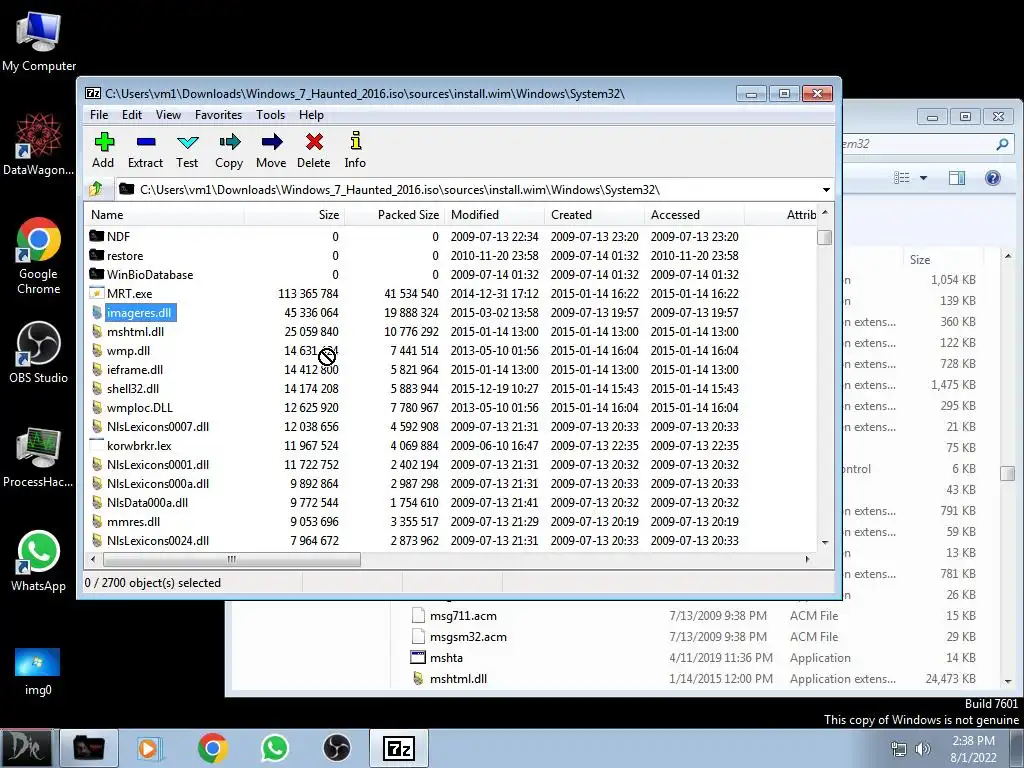The height and width of the screenshot is (768, 1024).
Task: Toggle the Explorer preview pane icon
Action: coord(957,178)
